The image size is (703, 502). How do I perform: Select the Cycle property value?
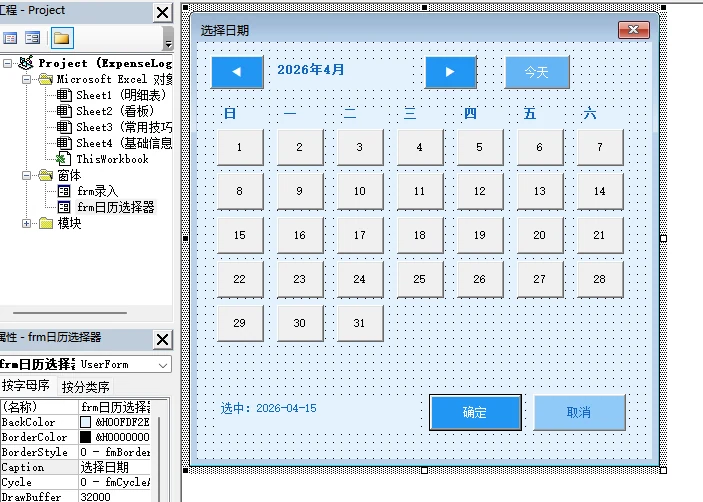pyautogui.click(x=115, y=482)
